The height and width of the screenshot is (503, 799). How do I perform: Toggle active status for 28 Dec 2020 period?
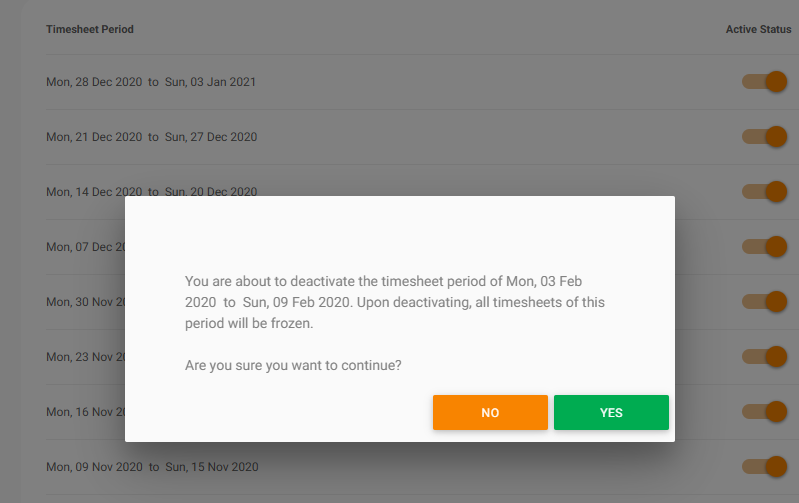pos(765,82)
